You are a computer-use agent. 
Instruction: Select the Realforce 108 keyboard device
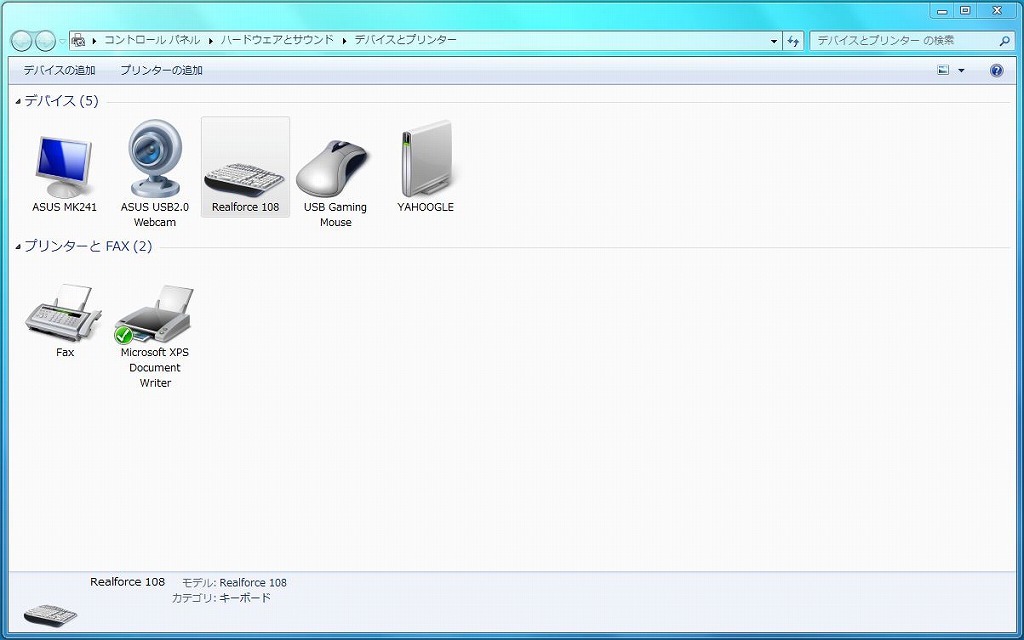246,167
